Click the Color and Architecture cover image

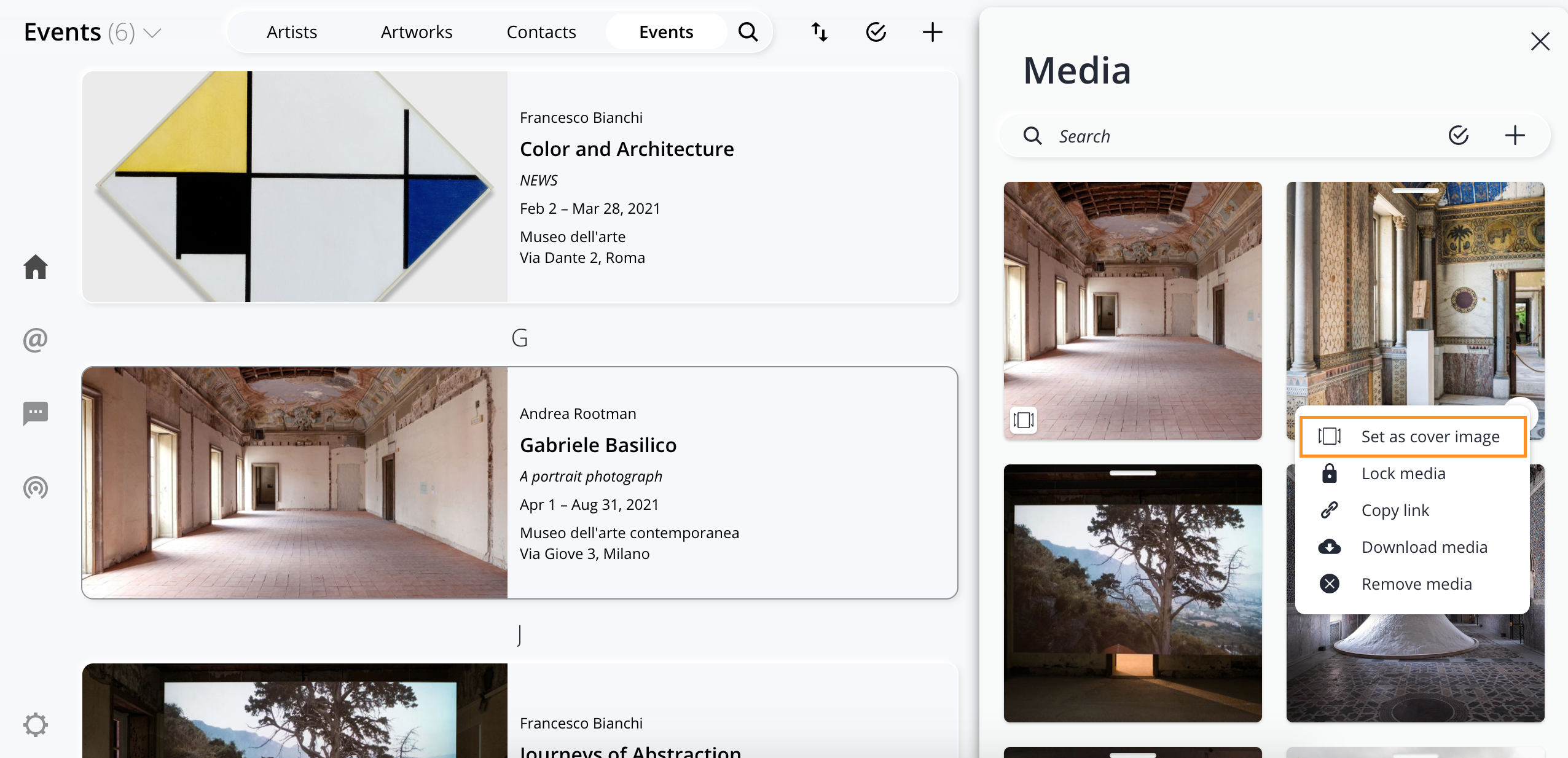click(x=295, y=187)
